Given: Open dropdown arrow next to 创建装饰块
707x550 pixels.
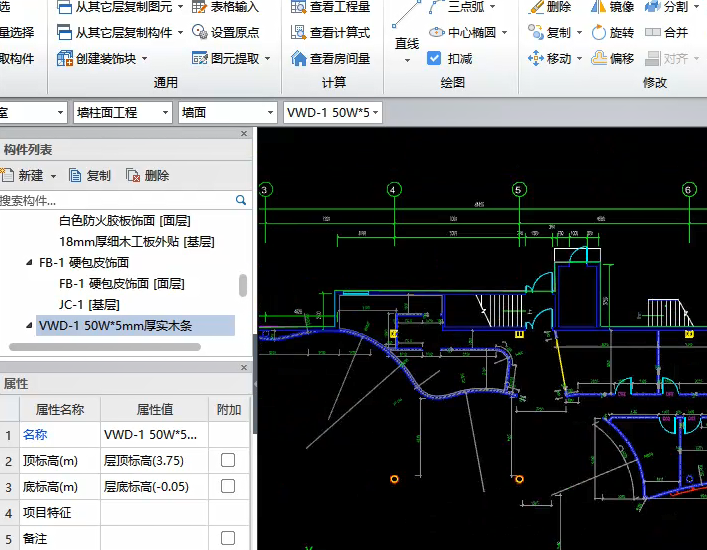Looking at the screenshot, I should (x=144, y=59).
